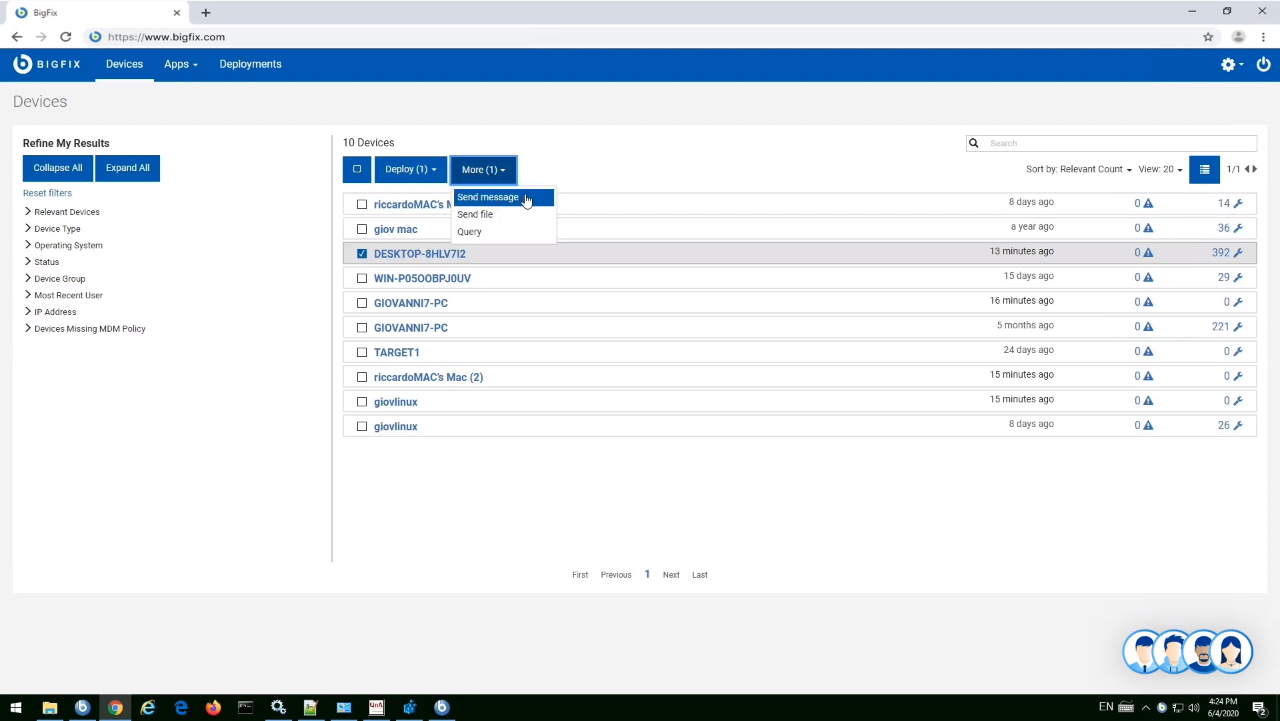Toggle the select-all devices checkbox
This screenshot has height=721, width=1280.
(357, 169)
